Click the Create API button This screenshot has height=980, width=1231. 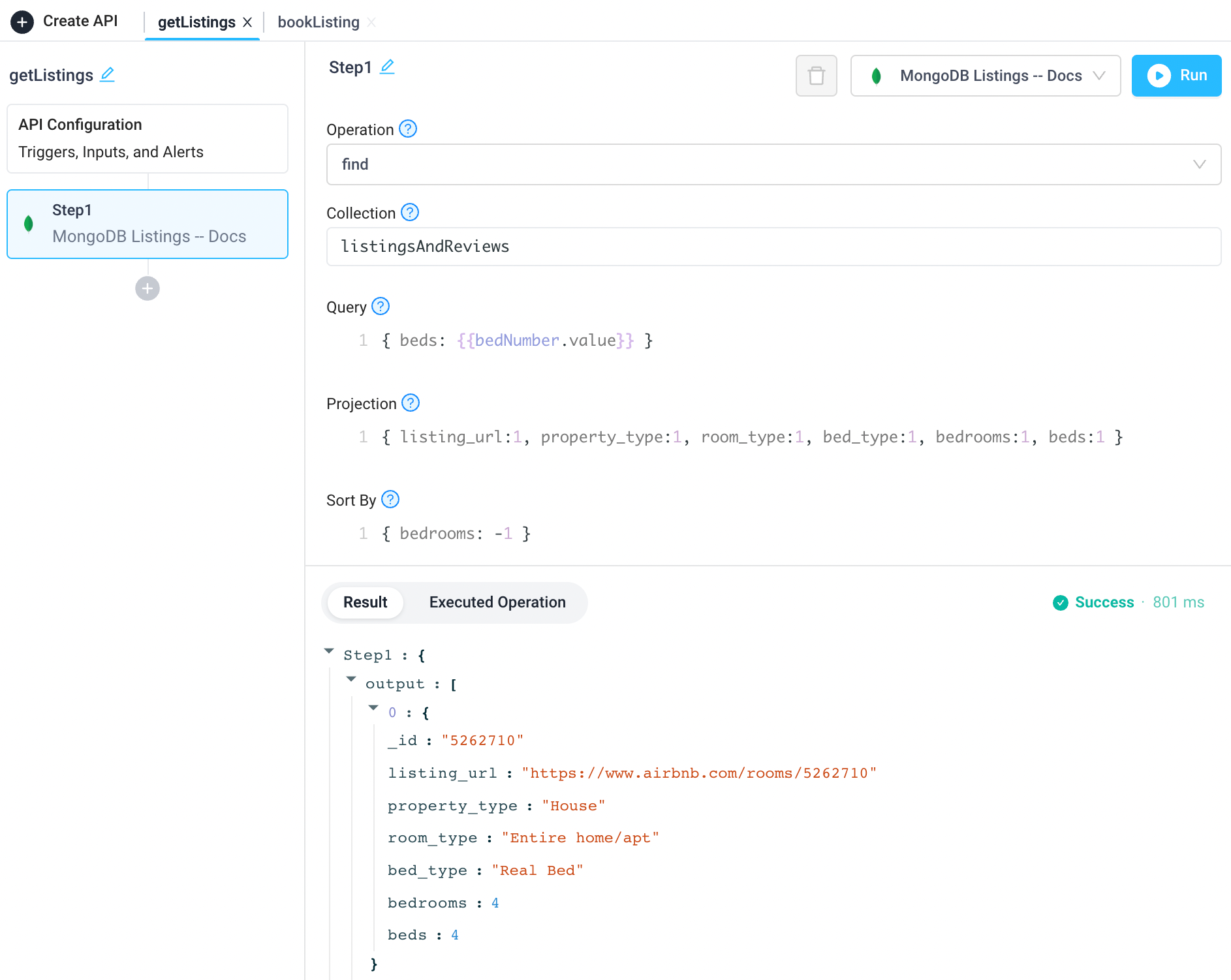pos(65,21)
